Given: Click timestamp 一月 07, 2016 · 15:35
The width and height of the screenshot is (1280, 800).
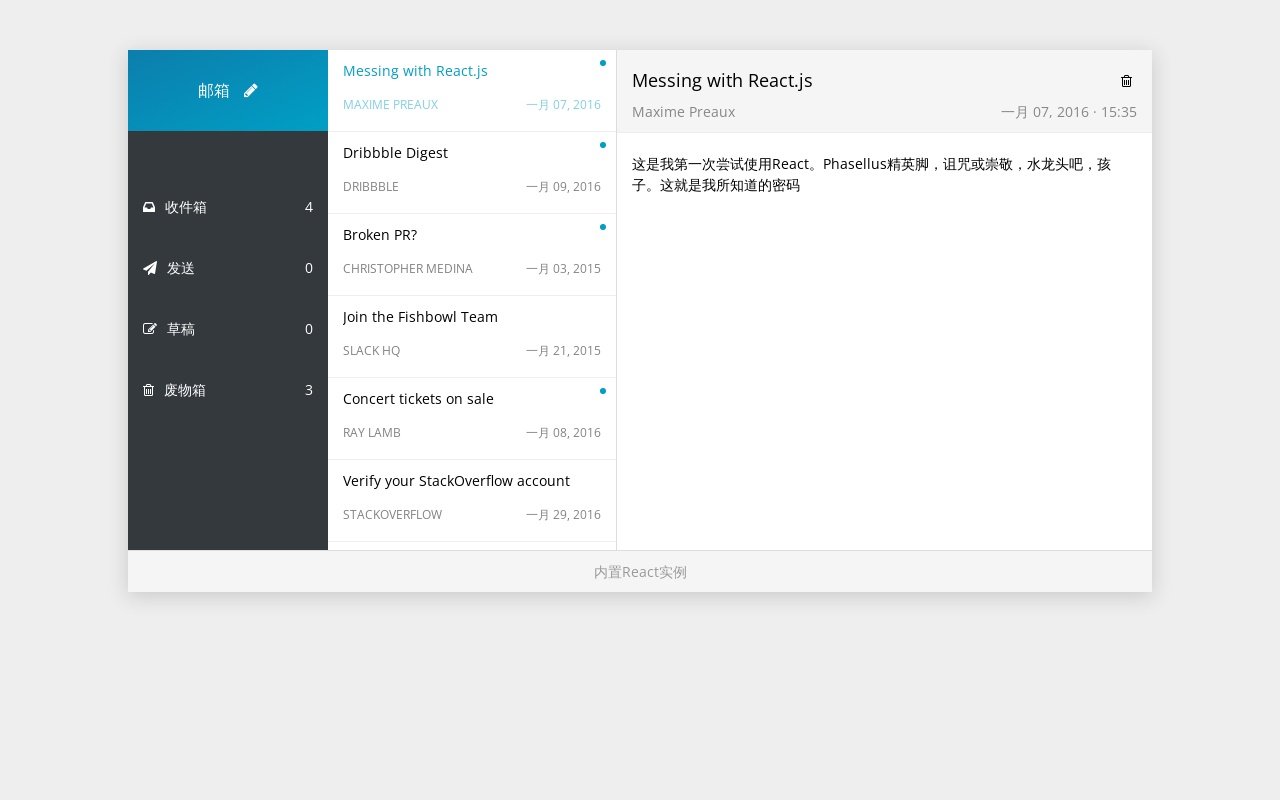Looking at the screenshot, I should pos(1069,112).
